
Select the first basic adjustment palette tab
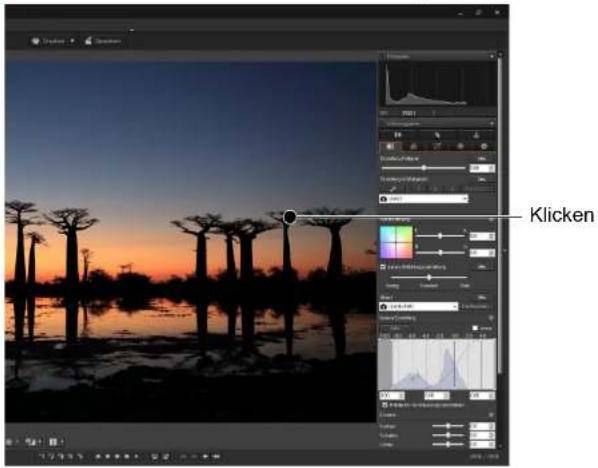pos(390,146)
